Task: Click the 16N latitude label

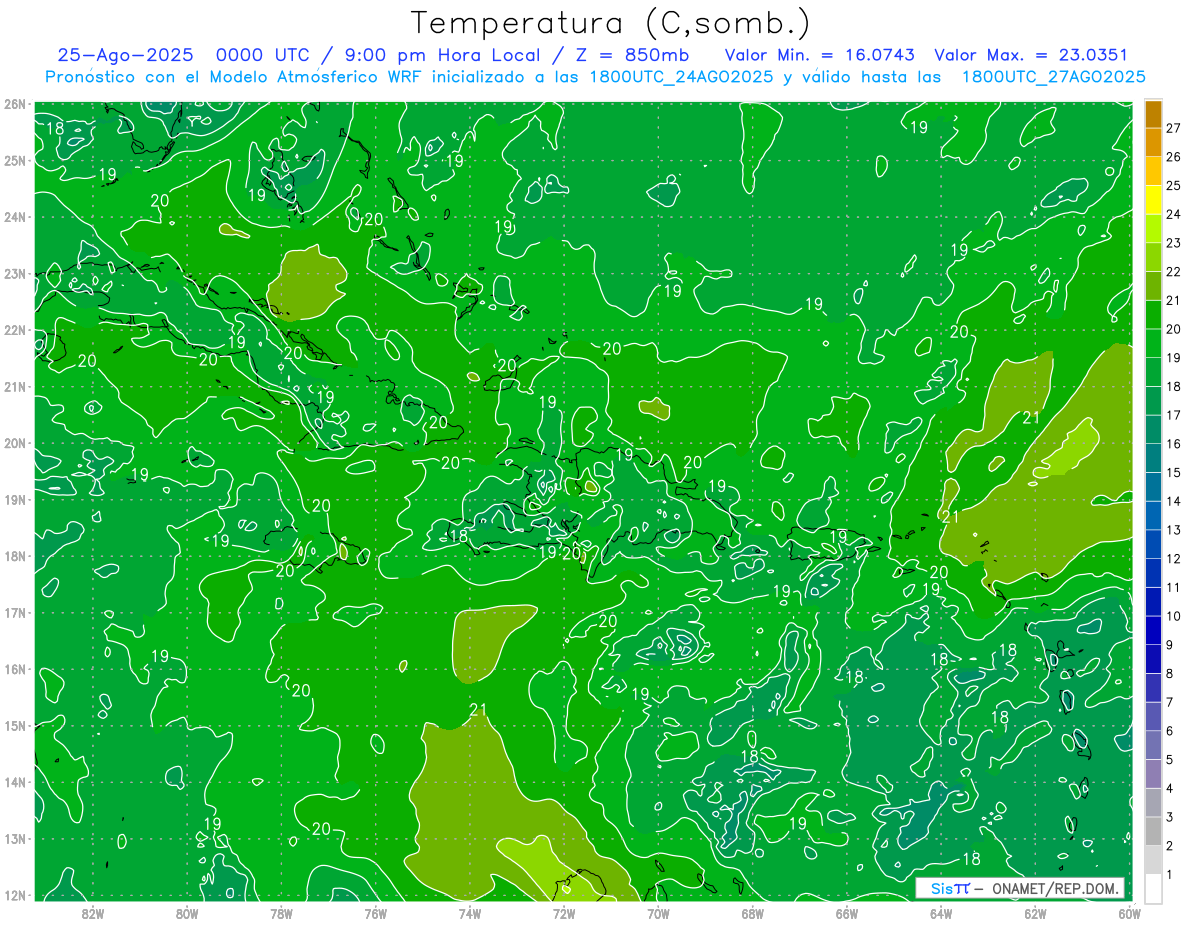Action: tap(14, 669)
